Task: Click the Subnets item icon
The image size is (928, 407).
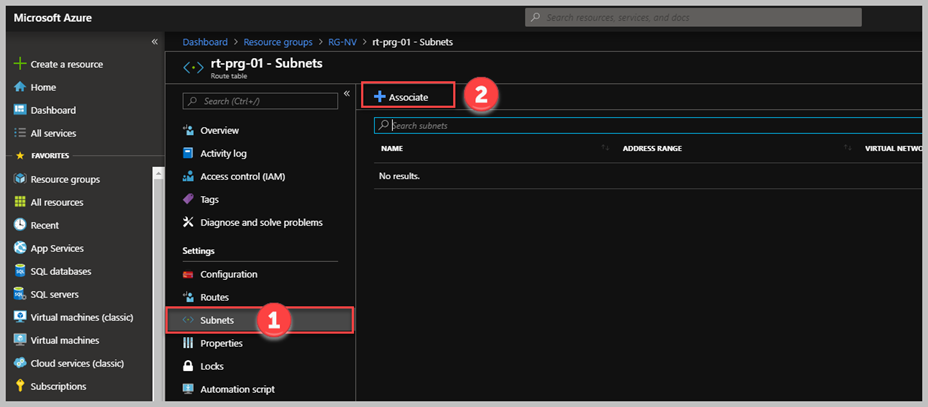Action: 188,320
